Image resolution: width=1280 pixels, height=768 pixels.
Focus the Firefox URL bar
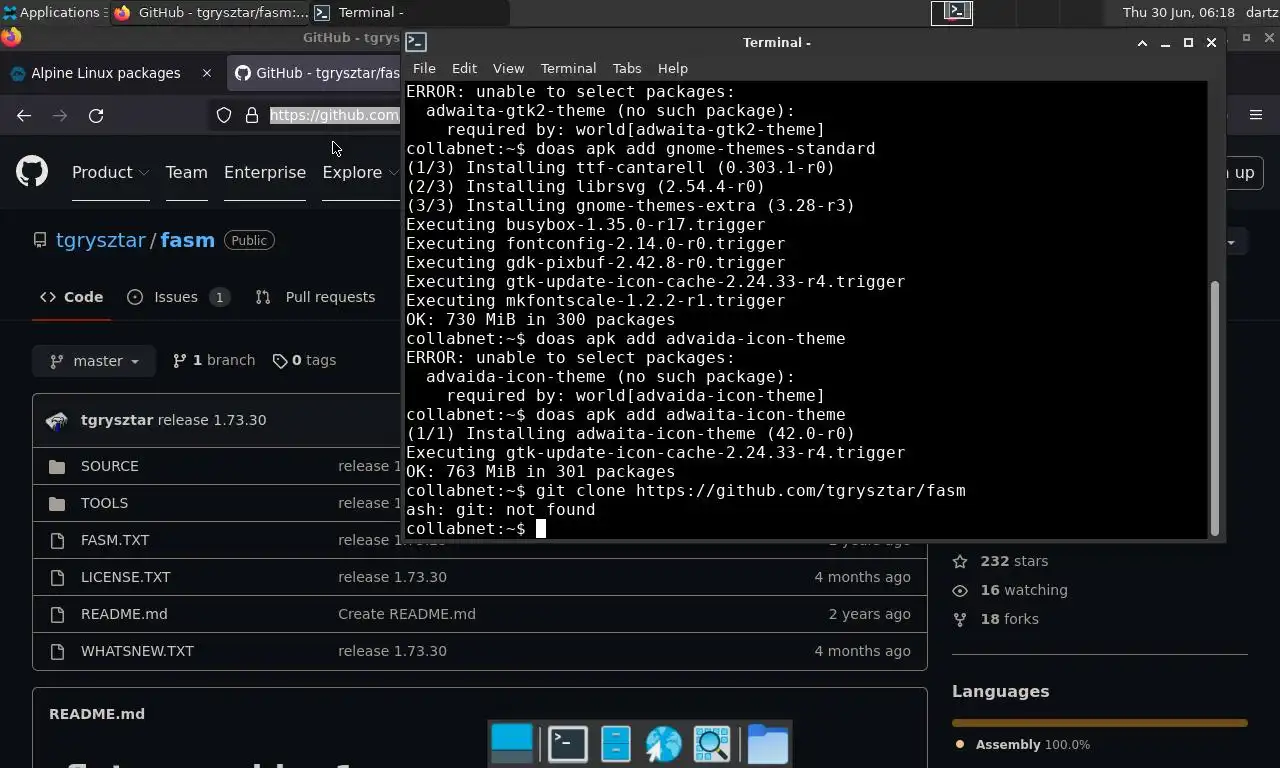[x=334, y=115]
